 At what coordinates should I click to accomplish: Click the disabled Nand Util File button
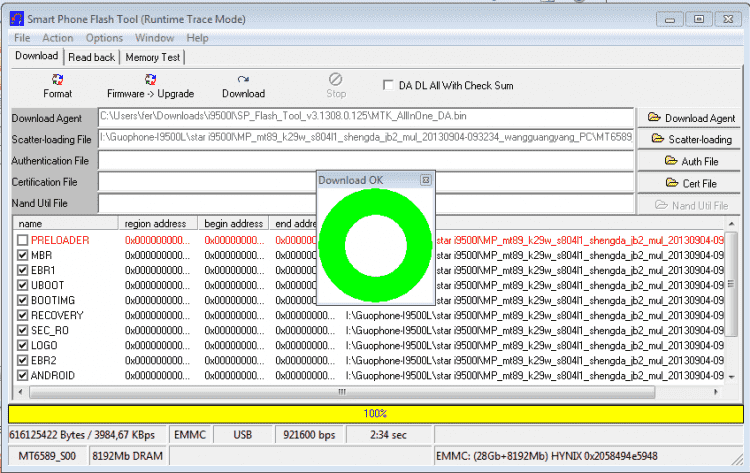coord(688,205)
